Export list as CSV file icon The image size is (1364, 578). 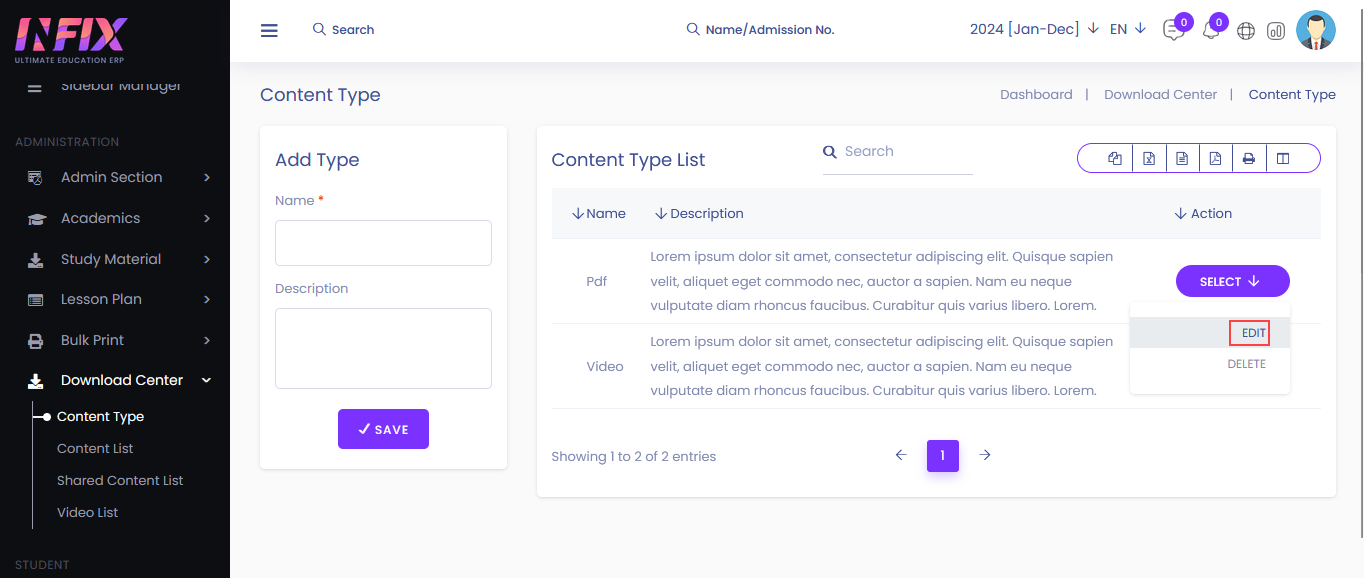(x=1182, y=158)
